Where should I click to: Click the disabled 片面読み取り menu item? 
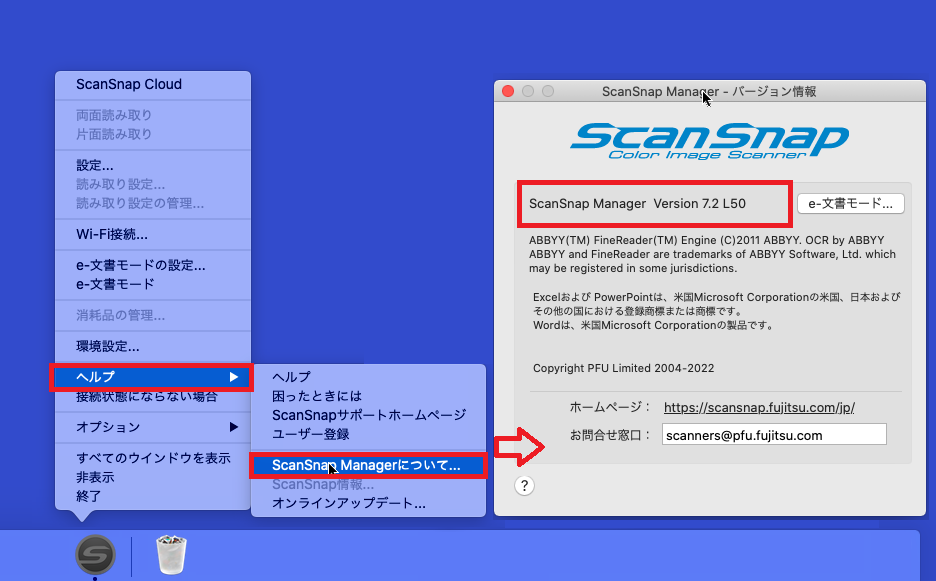click(x=153, y=134)
